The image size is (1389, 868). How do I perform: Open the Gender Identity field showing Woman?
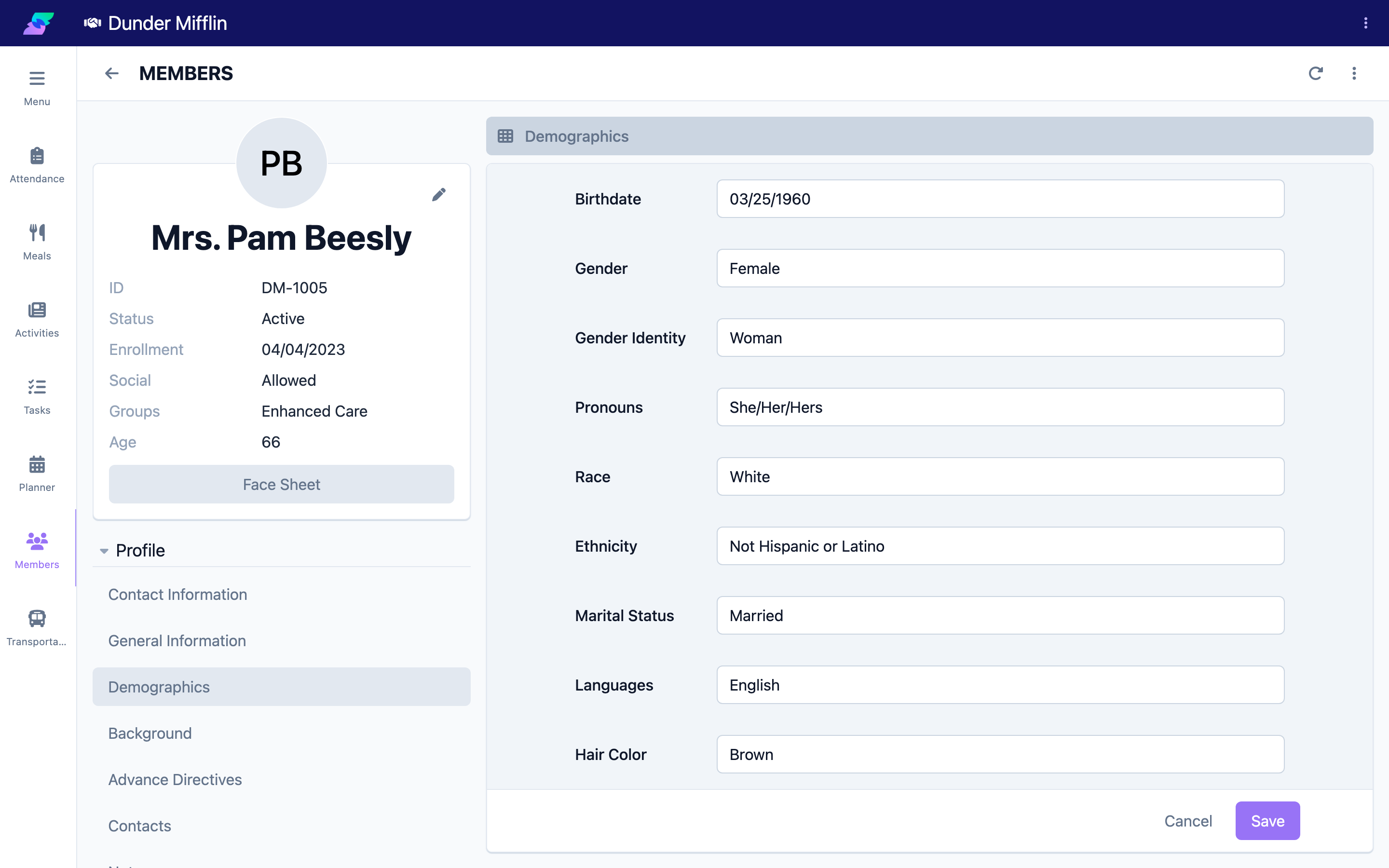point(1000,338)
